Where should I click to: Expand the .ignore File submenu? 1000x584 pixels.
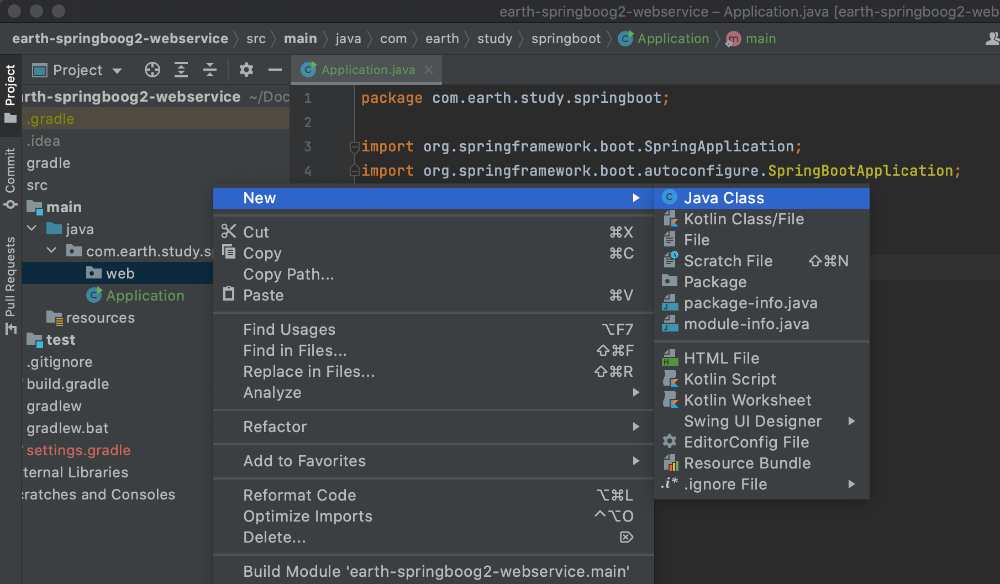(x=762, y=485)
